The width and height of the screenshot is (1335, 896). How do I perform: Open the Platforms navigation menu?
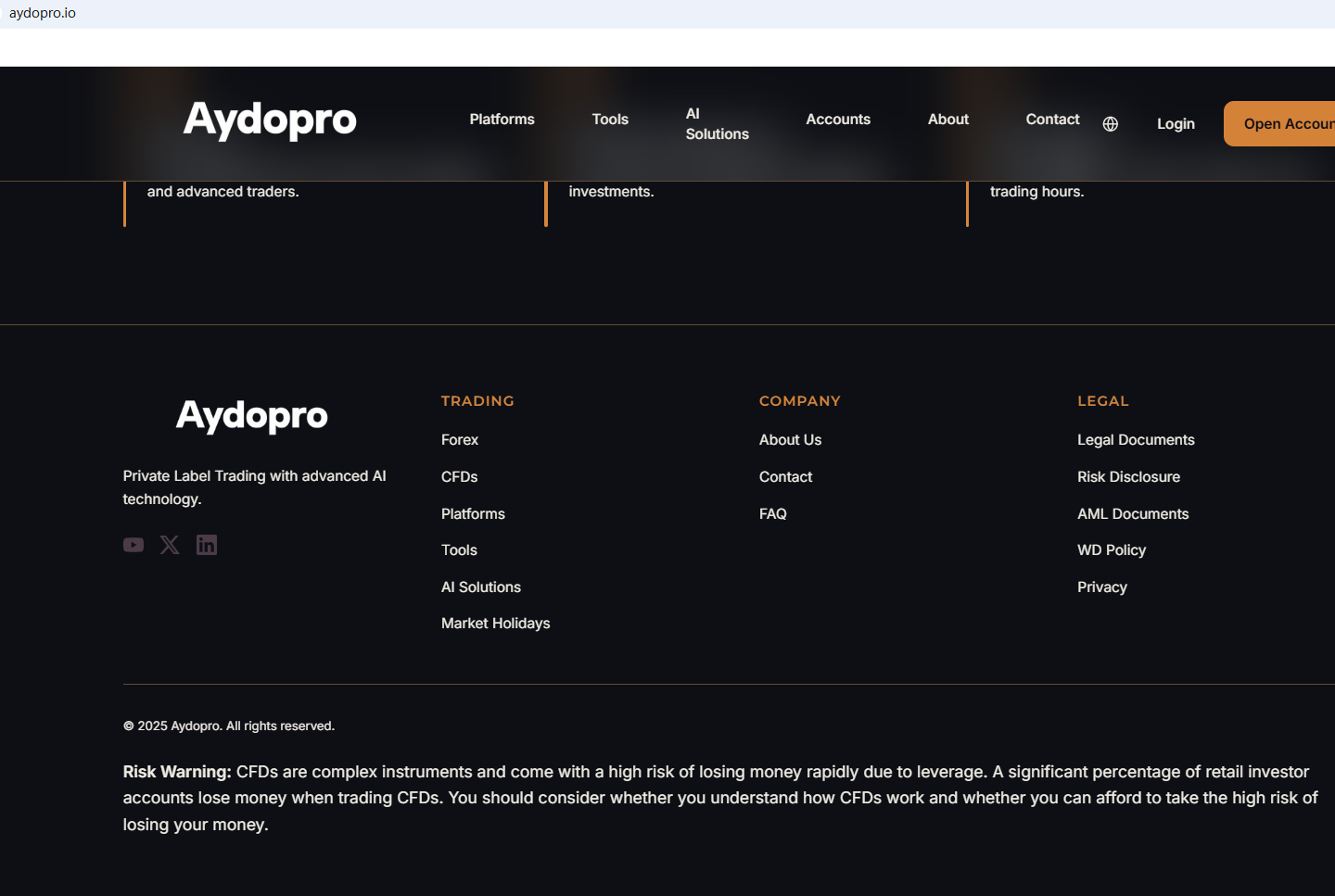(x=502, y=120)
